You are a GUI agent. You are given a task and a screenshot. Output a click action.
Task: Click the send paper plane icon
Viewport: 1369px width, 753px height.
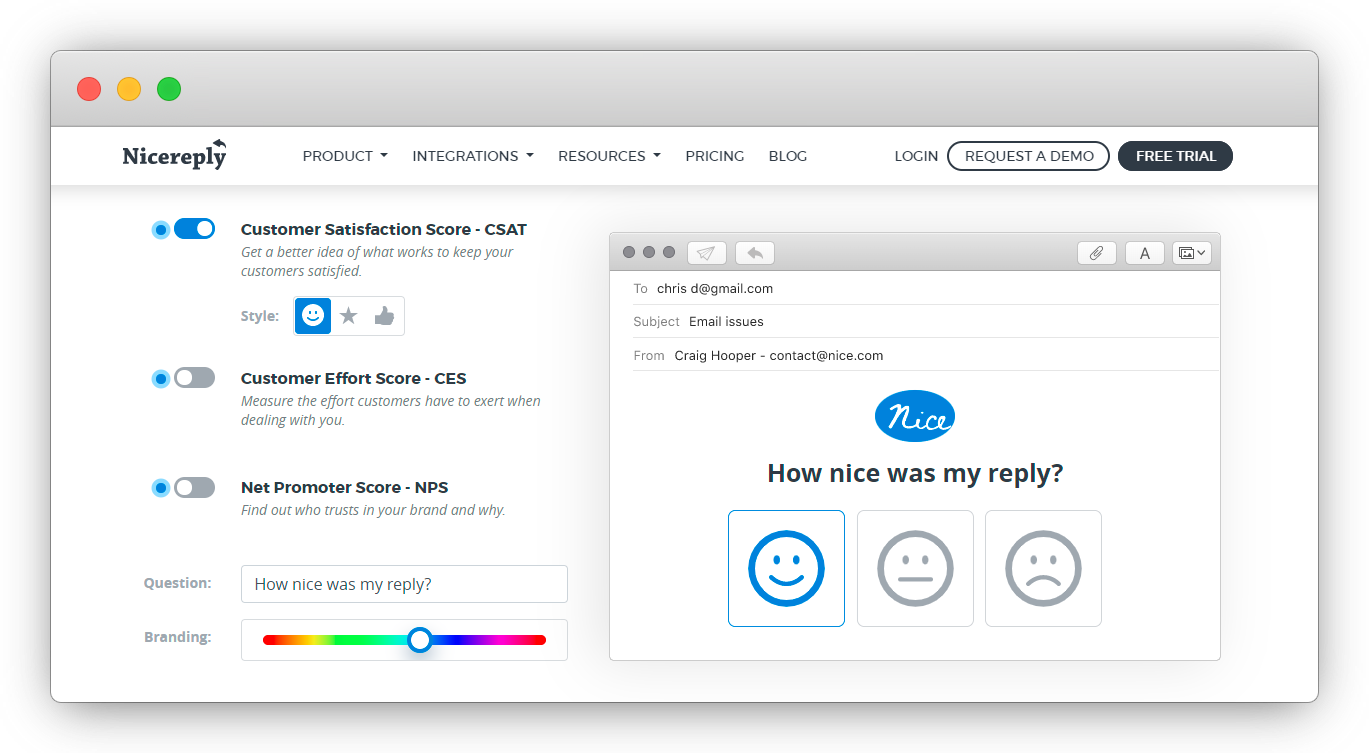coord(706,253)
